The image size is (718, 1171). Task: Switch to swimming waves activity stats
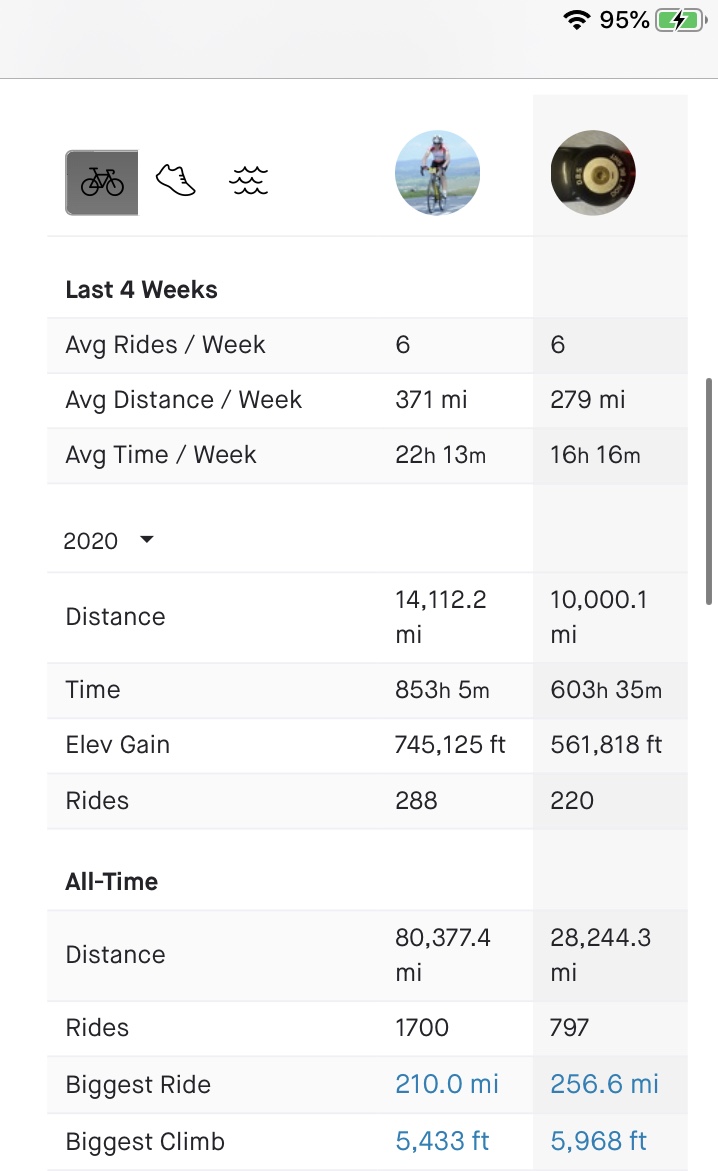coord(248,181)
